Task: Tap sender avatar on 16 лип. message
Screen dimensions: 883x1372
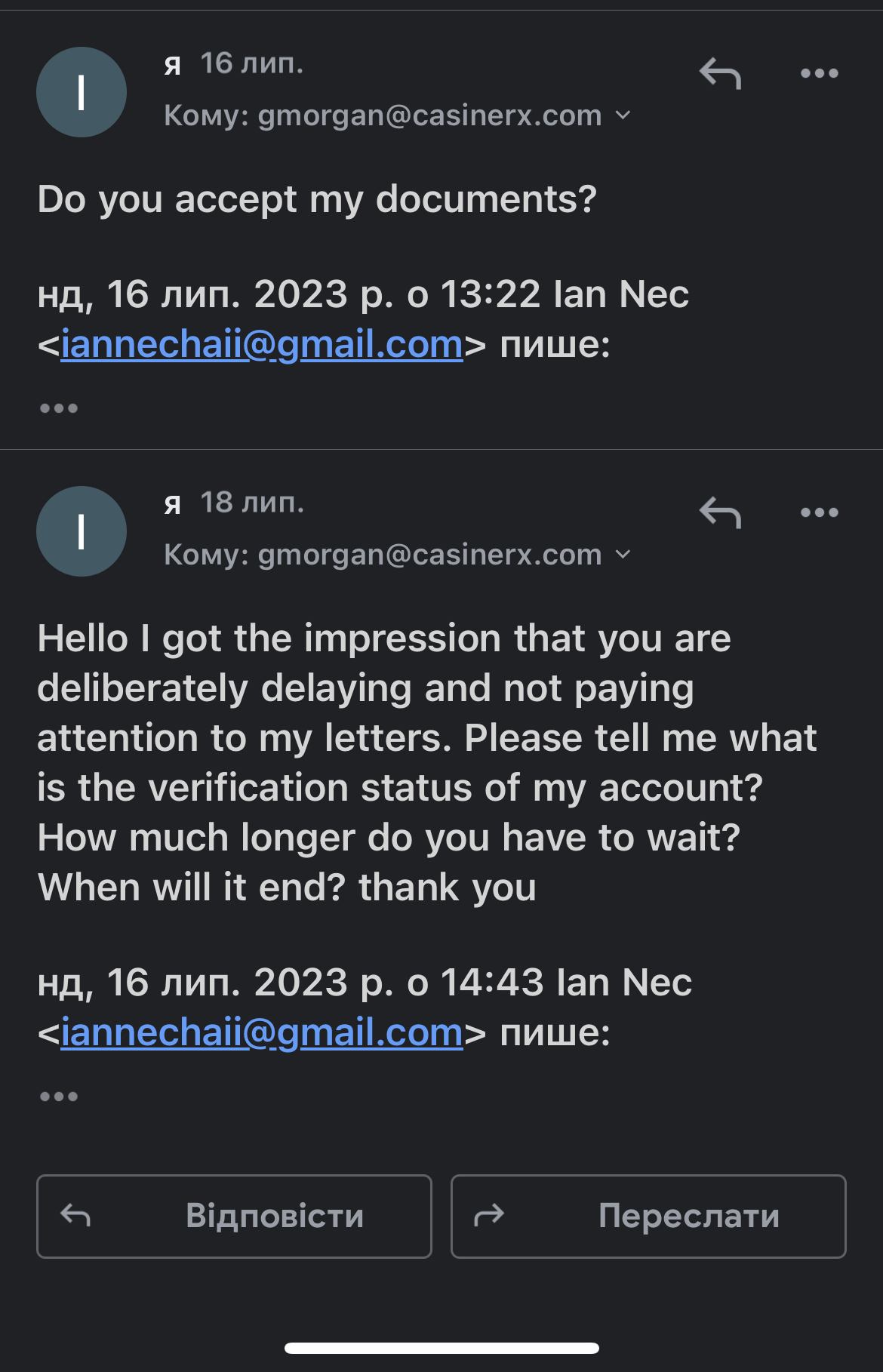Action: pos(82,92)
